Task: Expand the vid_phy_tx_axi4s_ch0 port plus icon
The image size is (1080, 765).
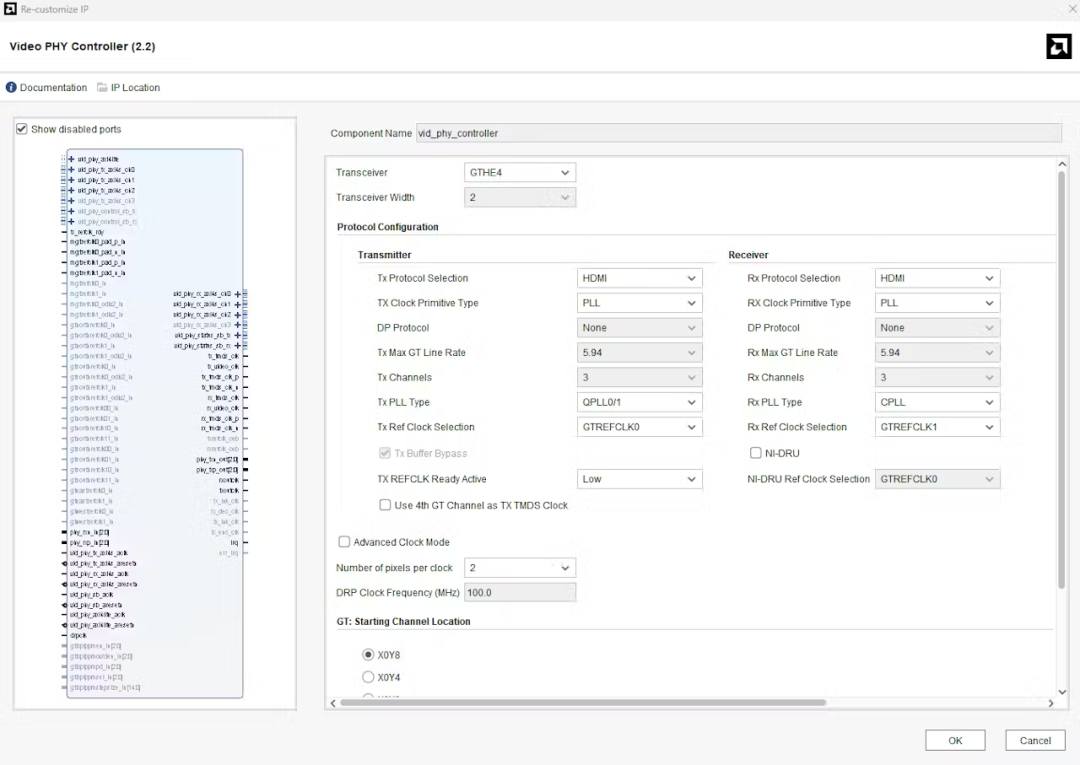Action: tap(71, 170)
